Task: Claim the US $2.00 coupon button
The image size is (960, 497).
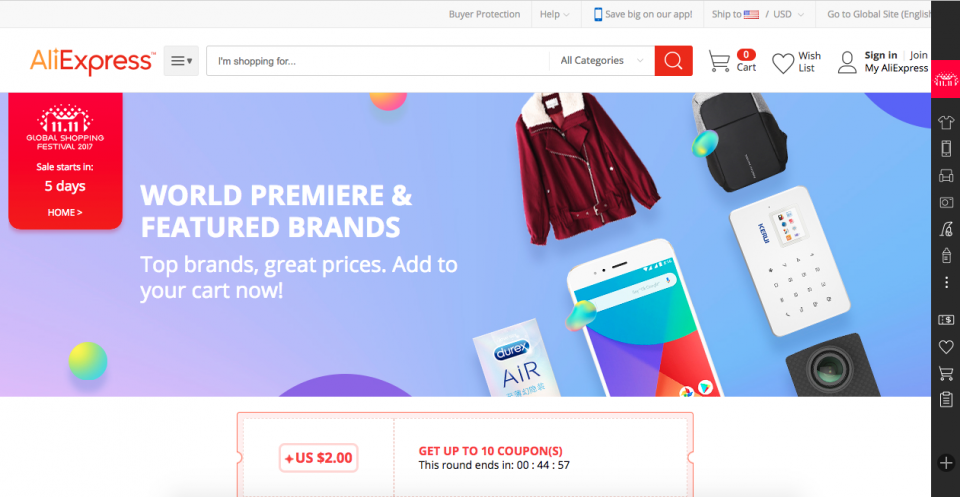Action: pyautogui.click(x=318, y=458)
